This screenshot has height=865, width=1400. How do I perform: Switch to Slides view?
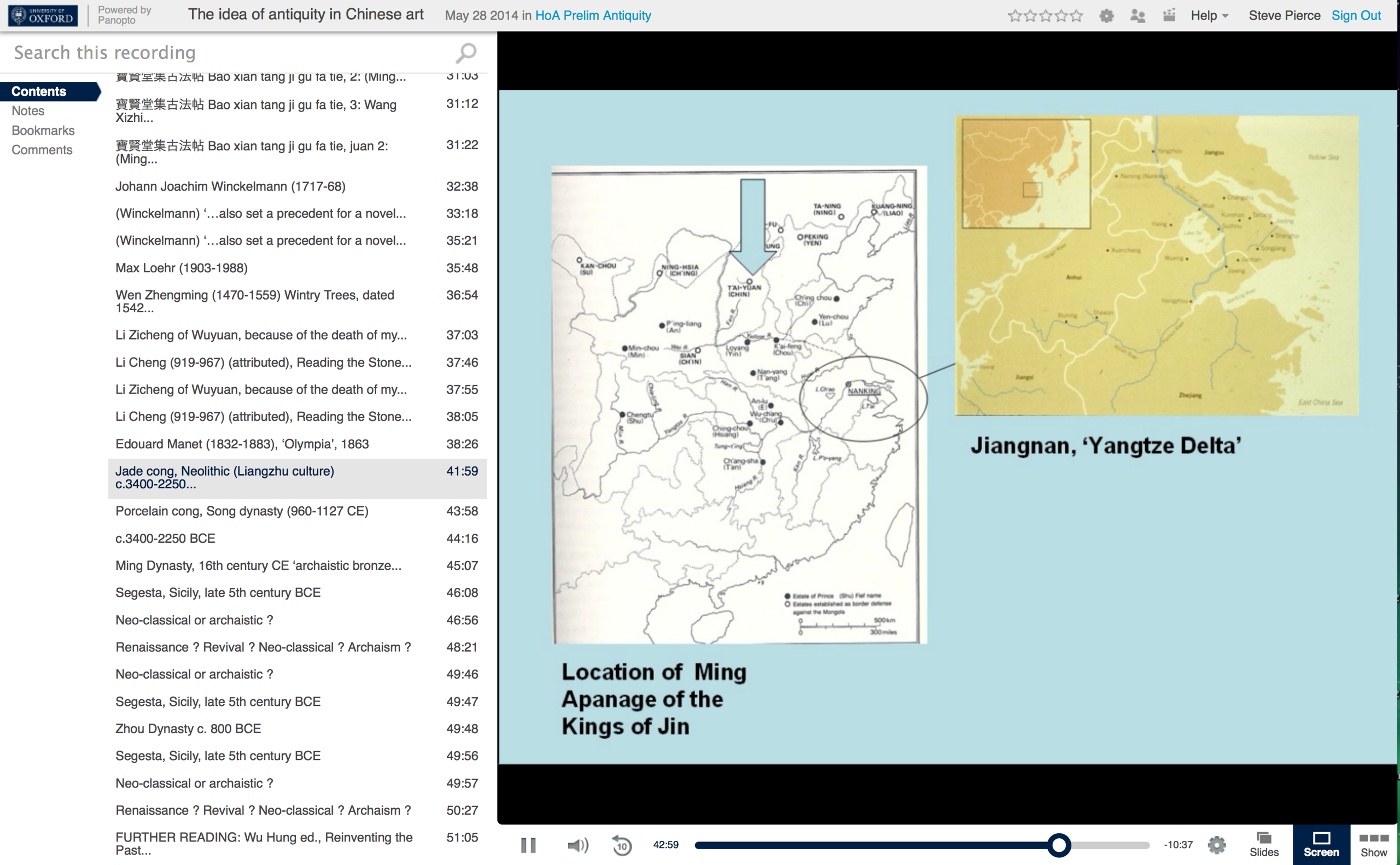(1264, 844)
